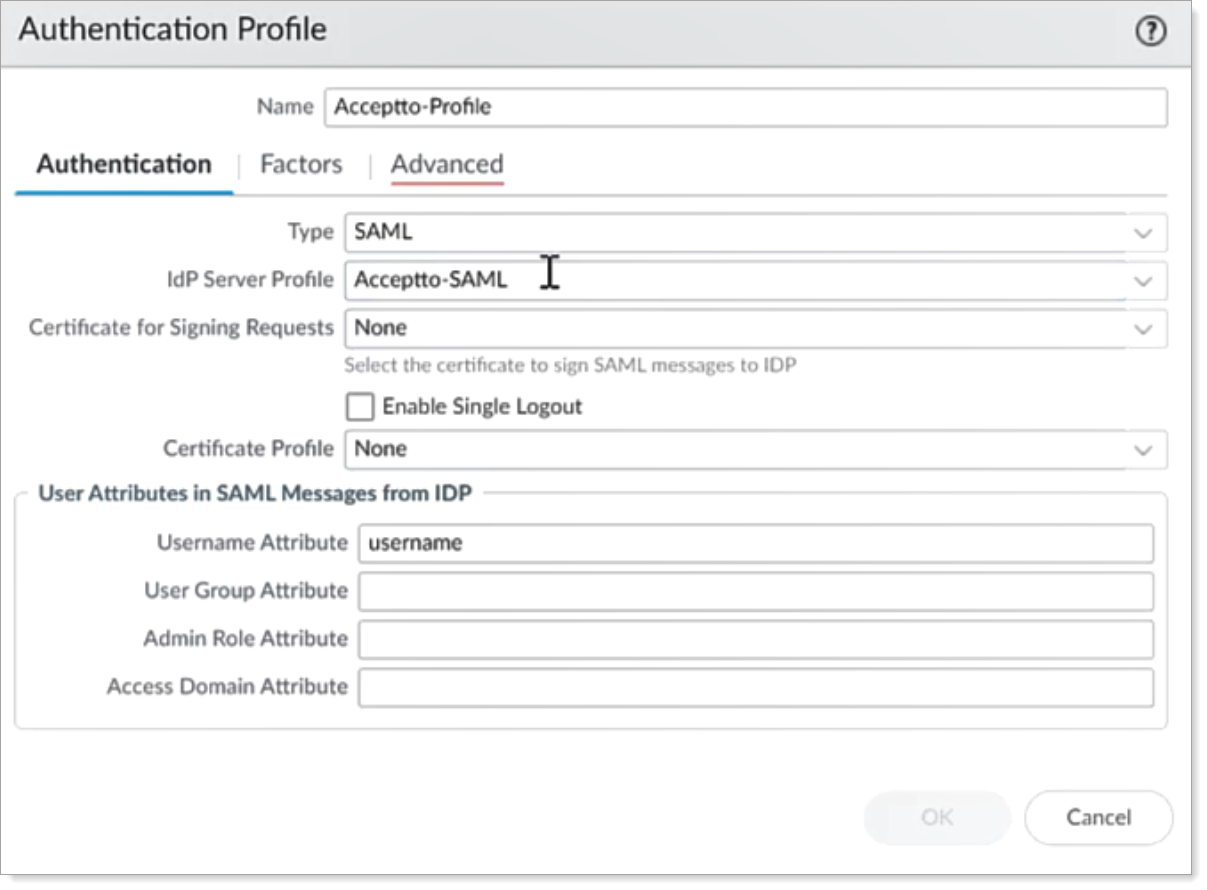Focus the Username Attribute text field
The width and height of the screenshot is (1207, 890).
(755, 543)
